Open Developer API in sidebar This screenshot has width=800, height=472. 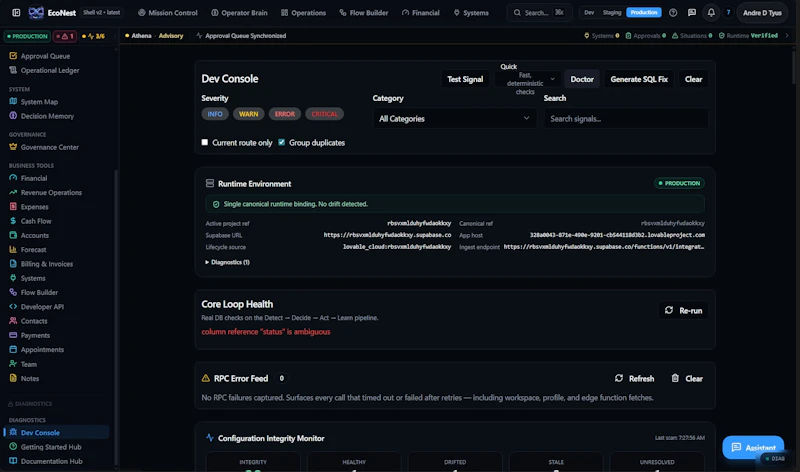(37, 307)
